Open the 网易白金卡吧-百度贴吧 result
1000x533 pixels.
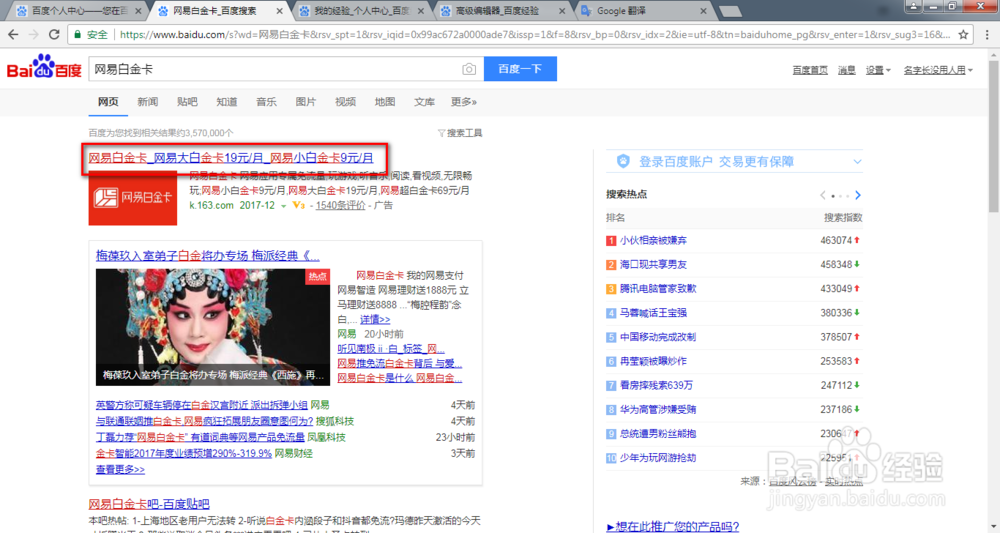tap(149, 504)
